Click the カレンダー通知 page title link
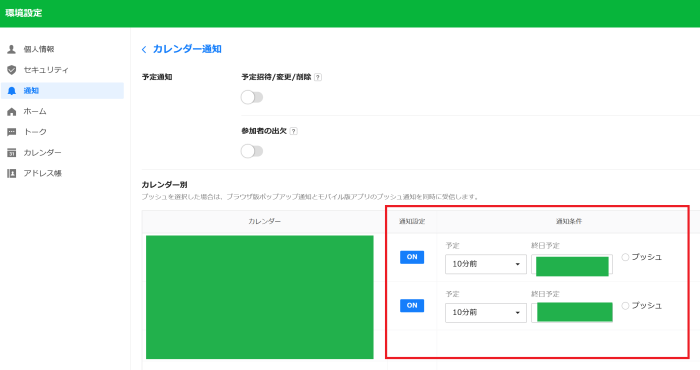Image resolution: width=700 pixels, height=370 pixels. point(187,49)
